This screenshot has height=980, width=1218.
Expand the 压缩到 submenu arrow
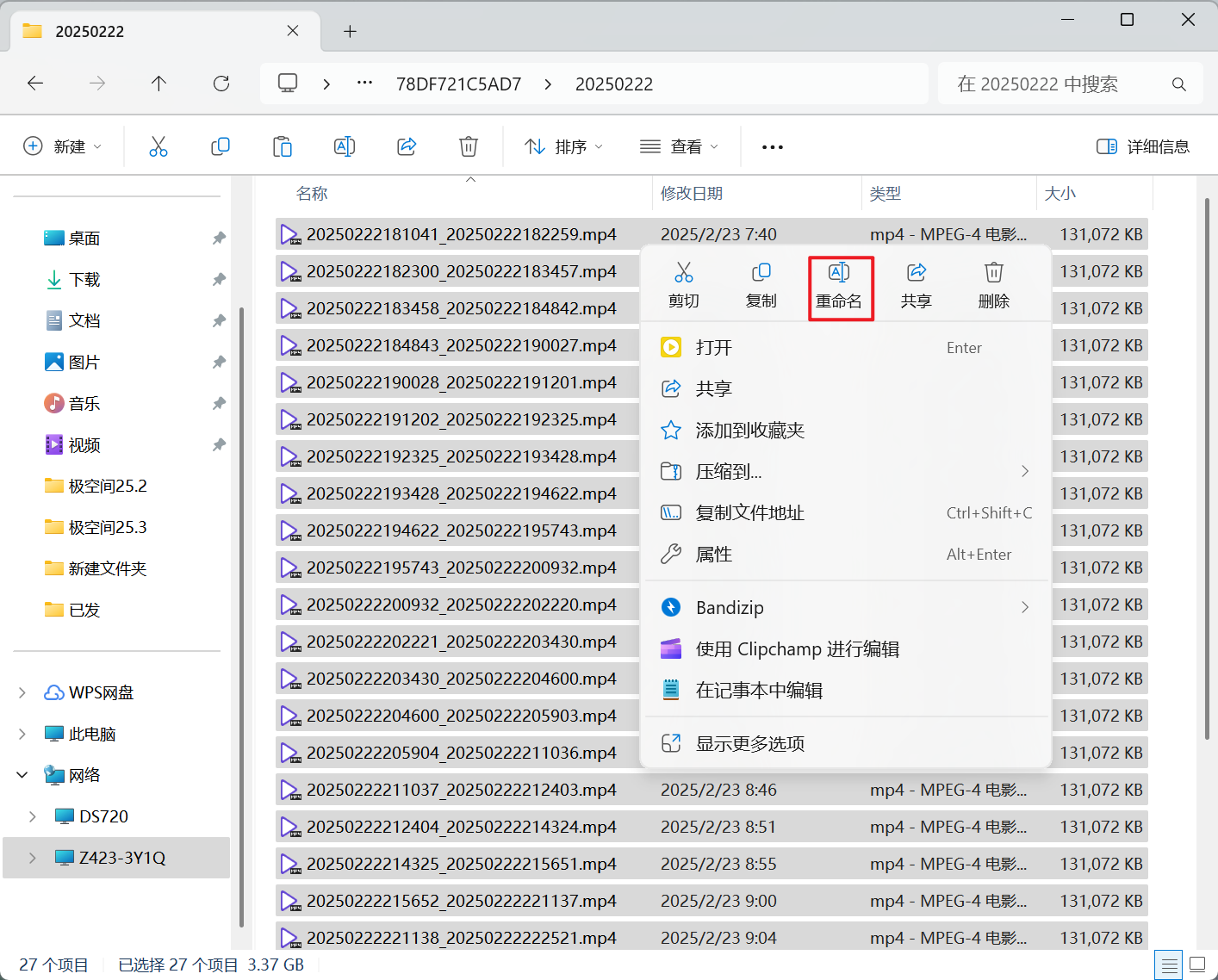tap(1025, 471)
